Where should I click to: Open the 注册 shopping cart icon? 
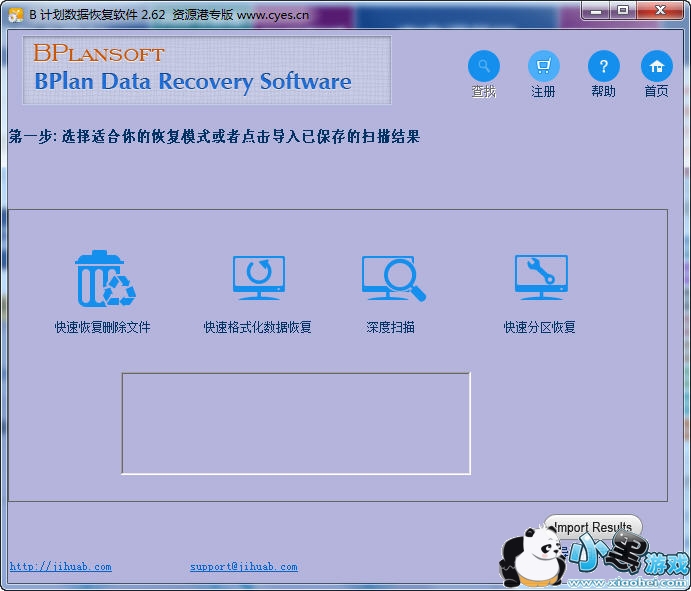point(543,66)
